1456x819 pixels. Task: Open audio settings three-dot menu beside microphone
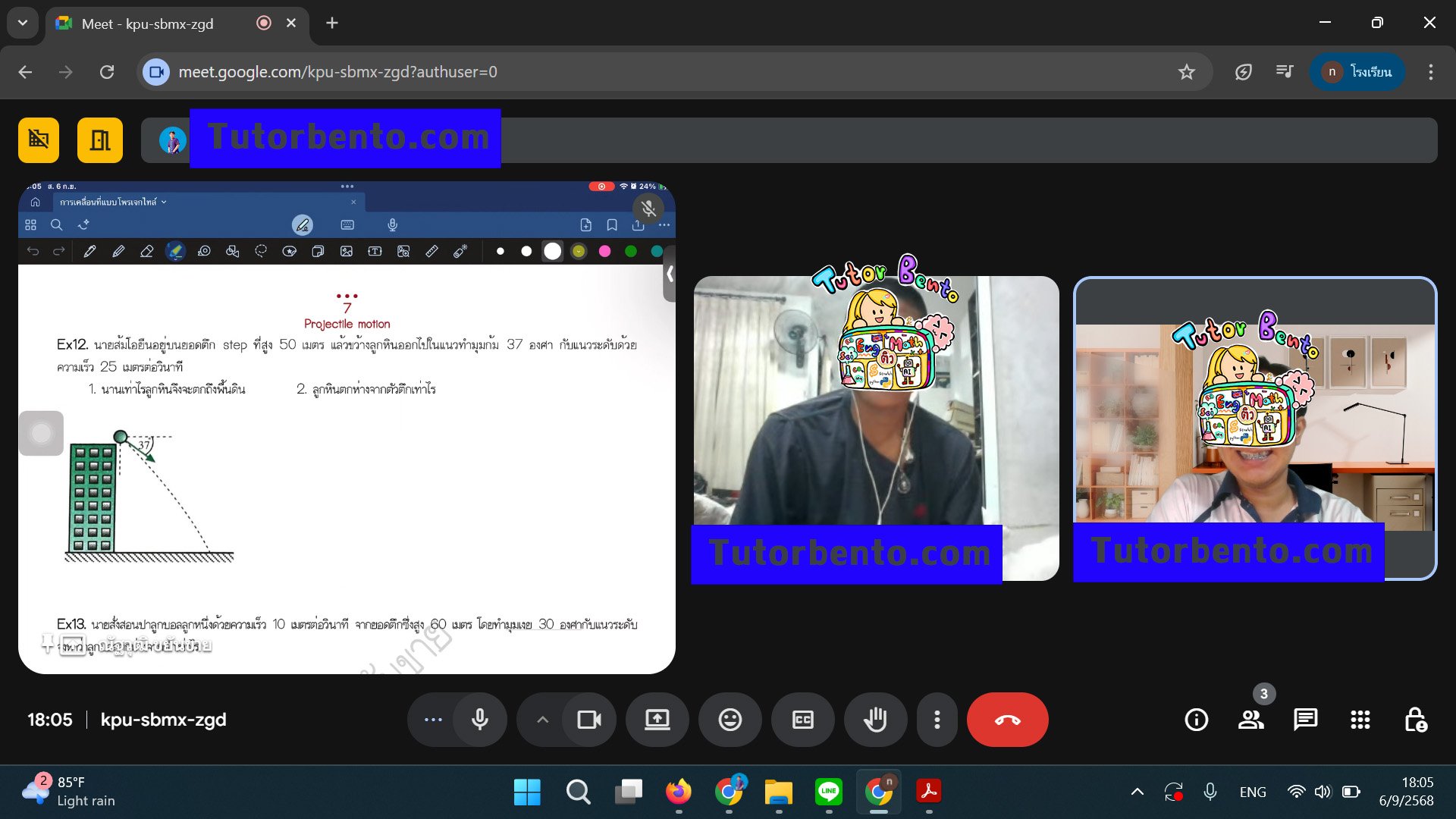click(x=433, y=720)
